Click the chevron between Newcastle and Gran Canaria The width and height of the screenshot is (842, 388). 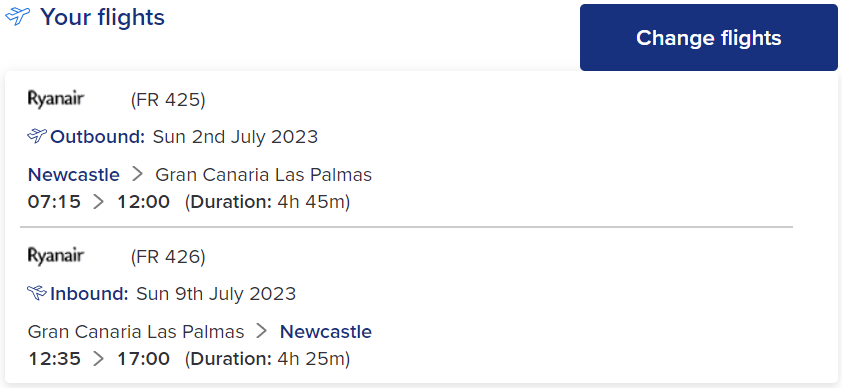pyautogui.click(x=137, y=174)
